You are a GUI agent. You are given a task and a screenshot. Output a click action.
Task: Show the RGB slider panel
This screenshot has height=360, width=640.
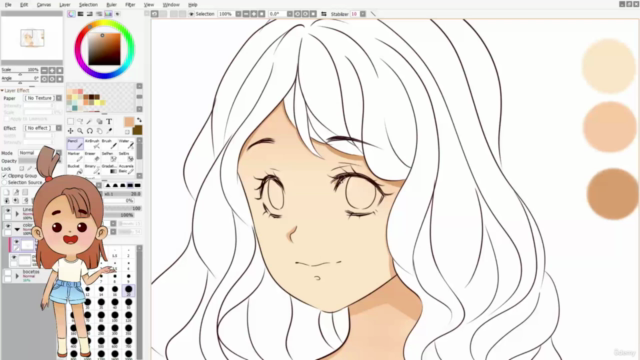[80, 14]
